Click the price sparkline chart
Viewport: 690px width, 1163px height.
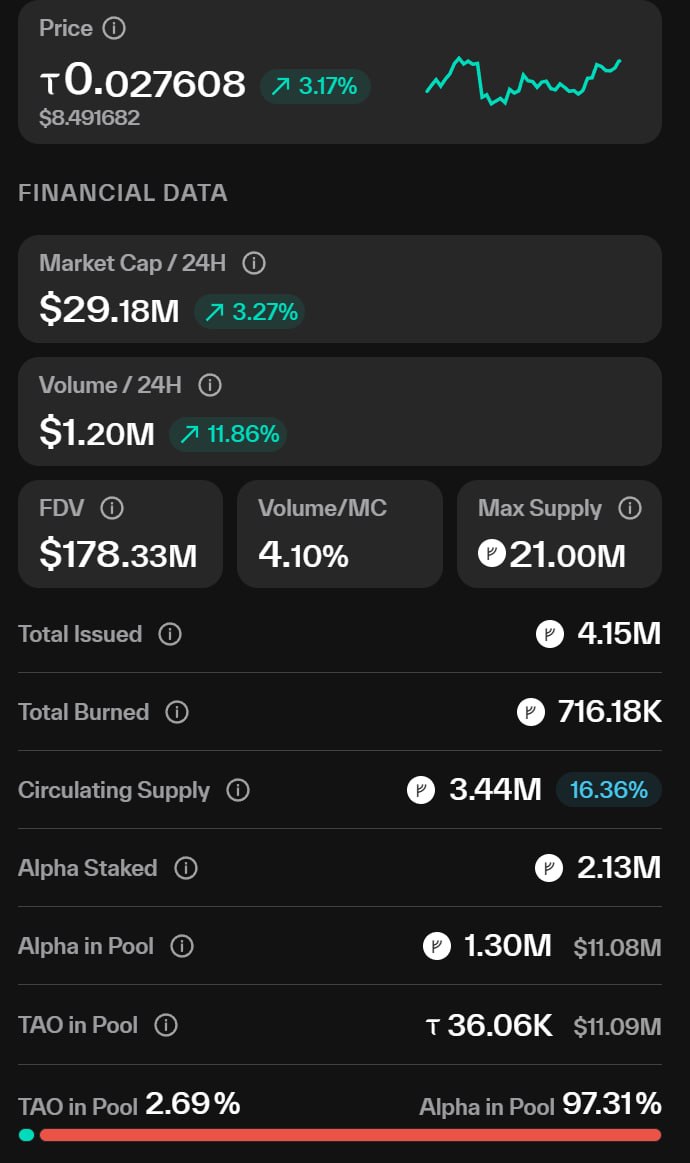pos(523,81)
